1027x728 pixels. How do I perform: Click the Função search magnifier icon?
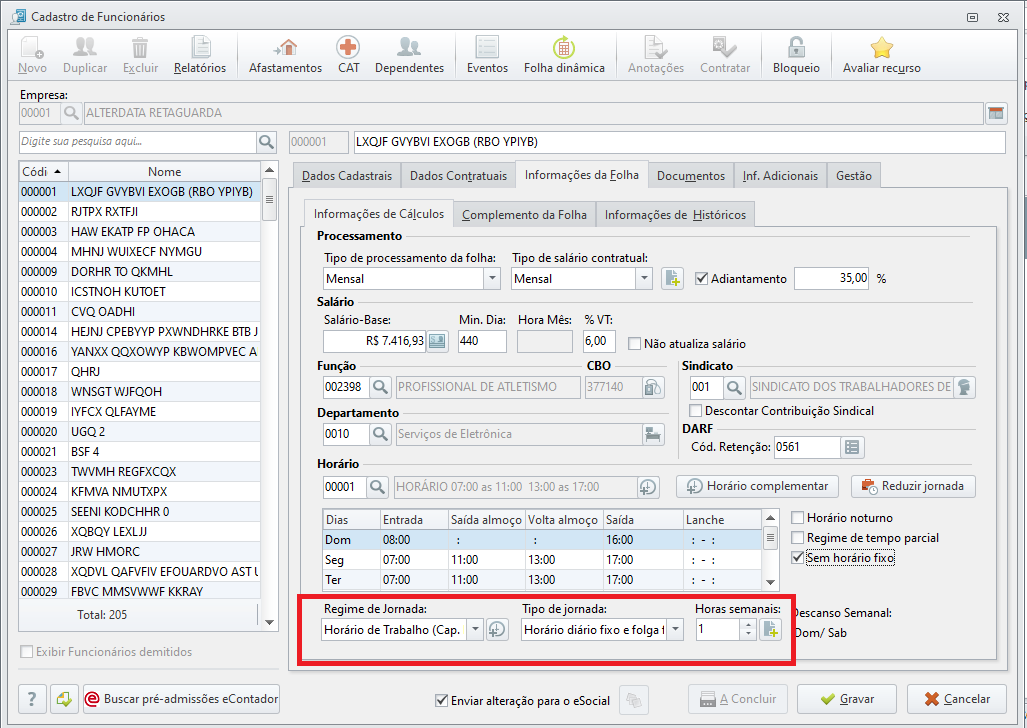pos(381,387)
